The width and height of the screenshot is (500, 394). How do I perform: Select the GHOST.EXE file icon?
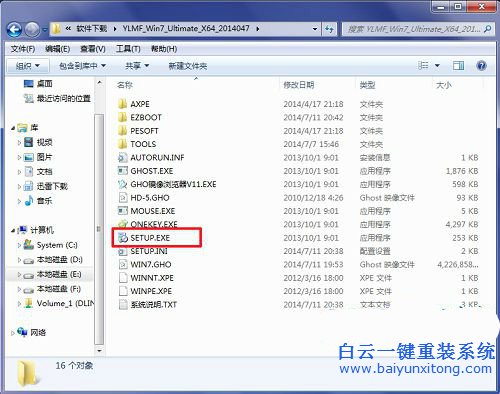123,171
